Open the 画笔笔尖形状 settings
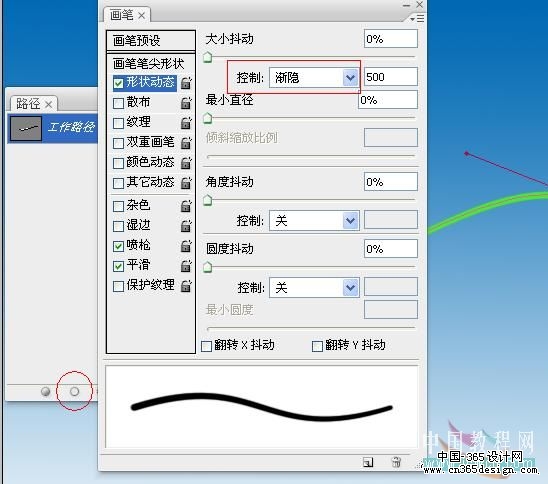Viewport: 548px width, 484px height. 149,64
